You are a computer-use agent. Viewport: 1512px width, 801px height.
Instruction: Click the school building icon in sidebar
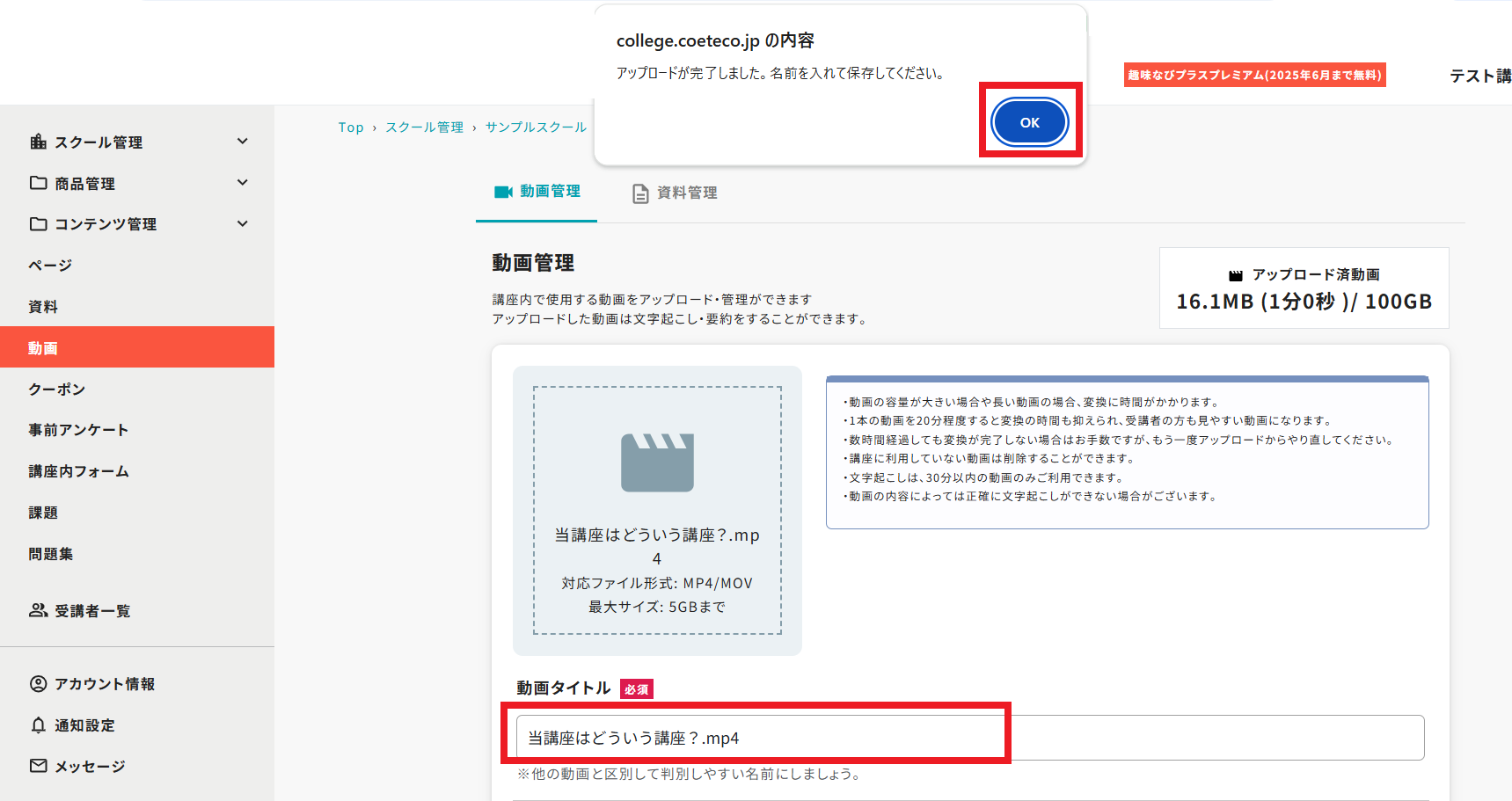39,142
